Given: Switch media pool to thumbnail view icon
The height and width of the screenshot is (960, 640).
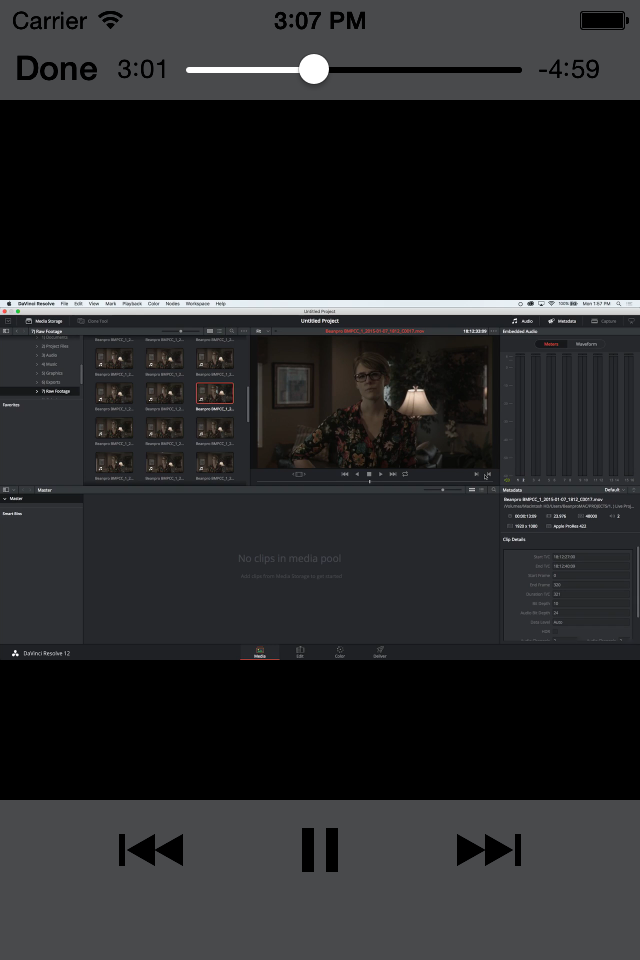Looking at the screenshot, I should pos(472,490).
